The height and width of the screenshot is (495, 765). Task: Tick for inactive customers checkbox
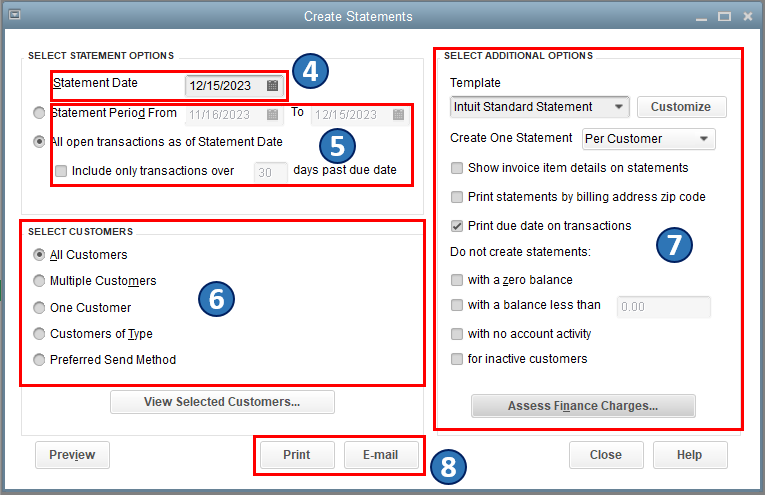(x=457, y=359)
